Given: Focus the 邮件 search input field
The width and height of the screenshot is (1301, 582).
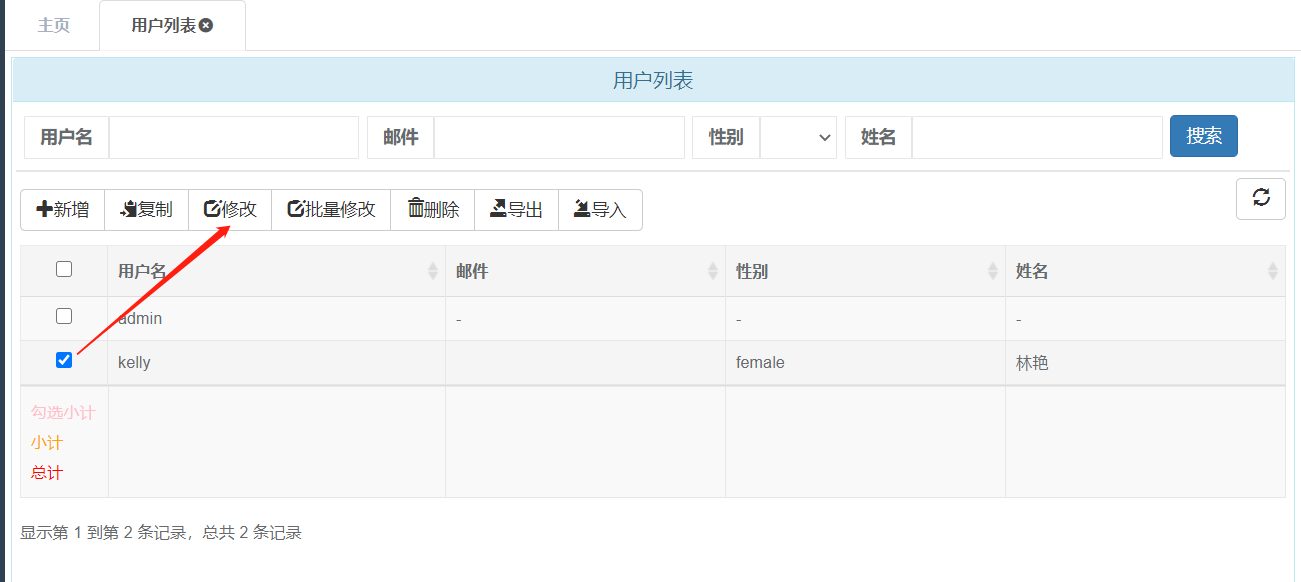Looking at the screenshot, I should (559, 137).
